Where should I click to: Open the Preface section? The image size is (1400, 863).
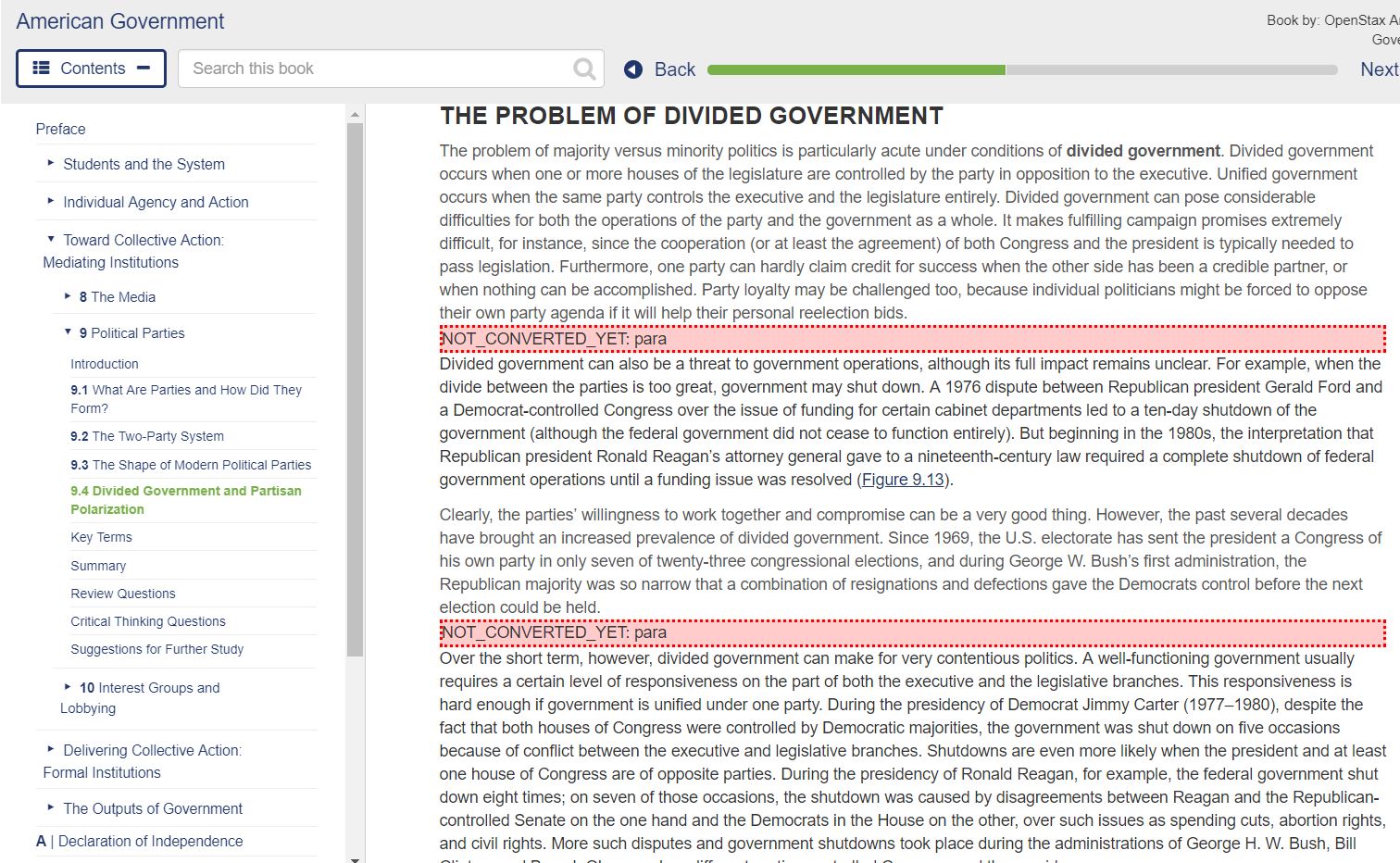coord(60,129)
